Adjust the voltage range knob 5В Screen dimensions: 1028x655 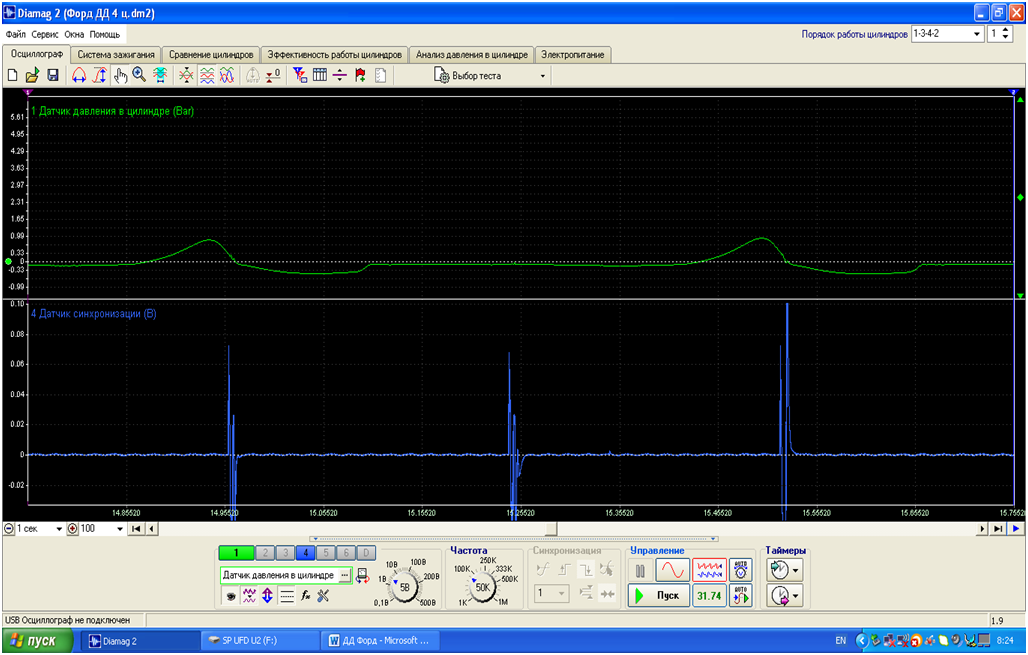(405, 587)
